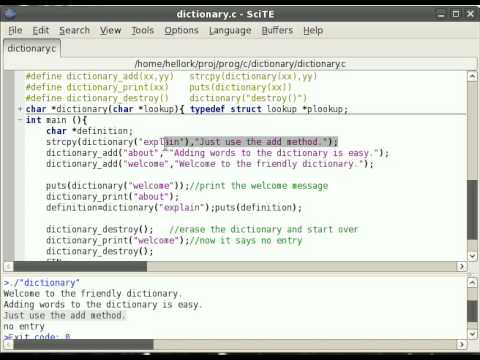The image size is (480, 360).
Task: Click the 'dictionary_print("about");' line
Action: (112, 197)
